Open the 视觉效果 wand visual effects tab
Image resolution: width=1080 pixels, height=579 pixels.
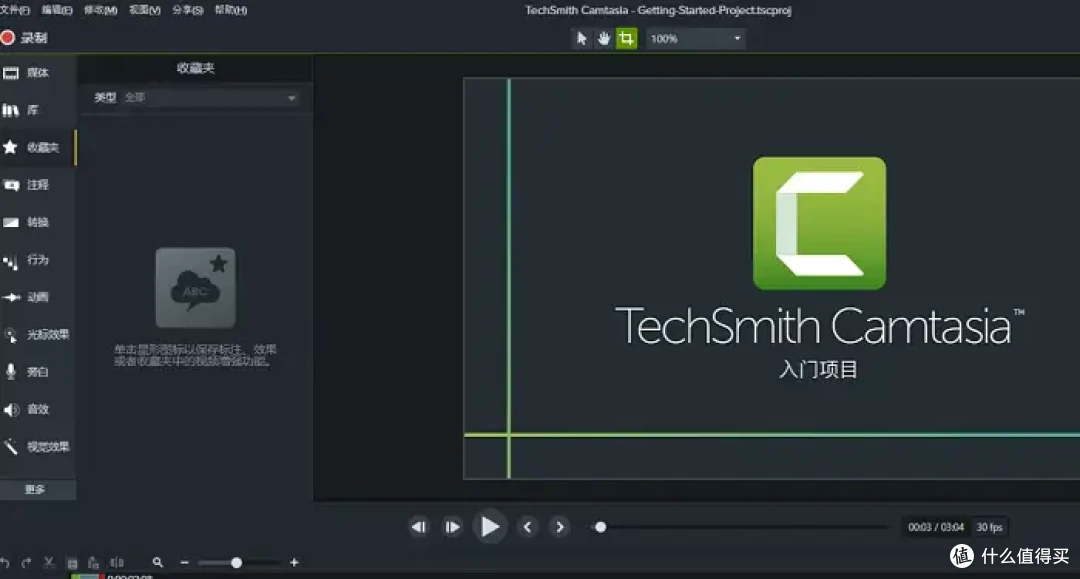37,447
